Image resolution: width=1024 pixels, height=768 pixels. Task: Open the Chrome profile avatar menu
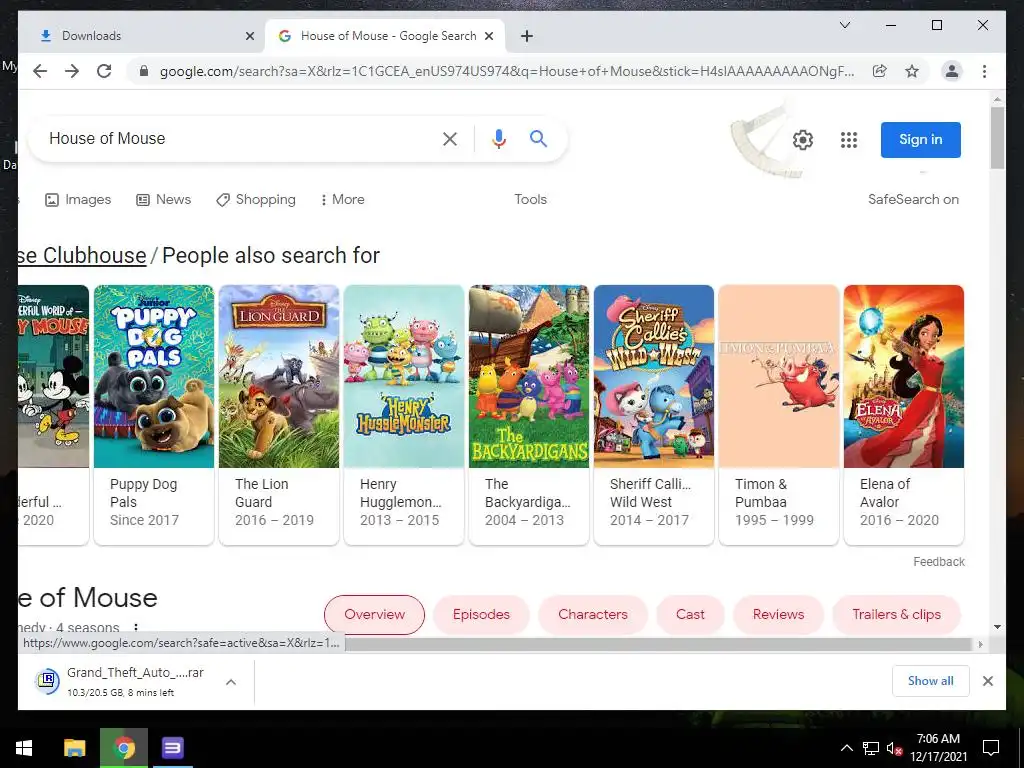click(x=952, y=71)
